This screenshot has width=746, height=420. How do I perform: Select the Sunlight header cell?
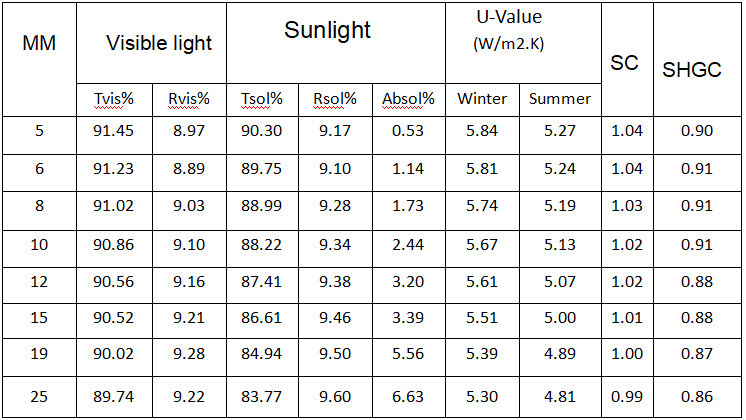[x=336, y=43]
